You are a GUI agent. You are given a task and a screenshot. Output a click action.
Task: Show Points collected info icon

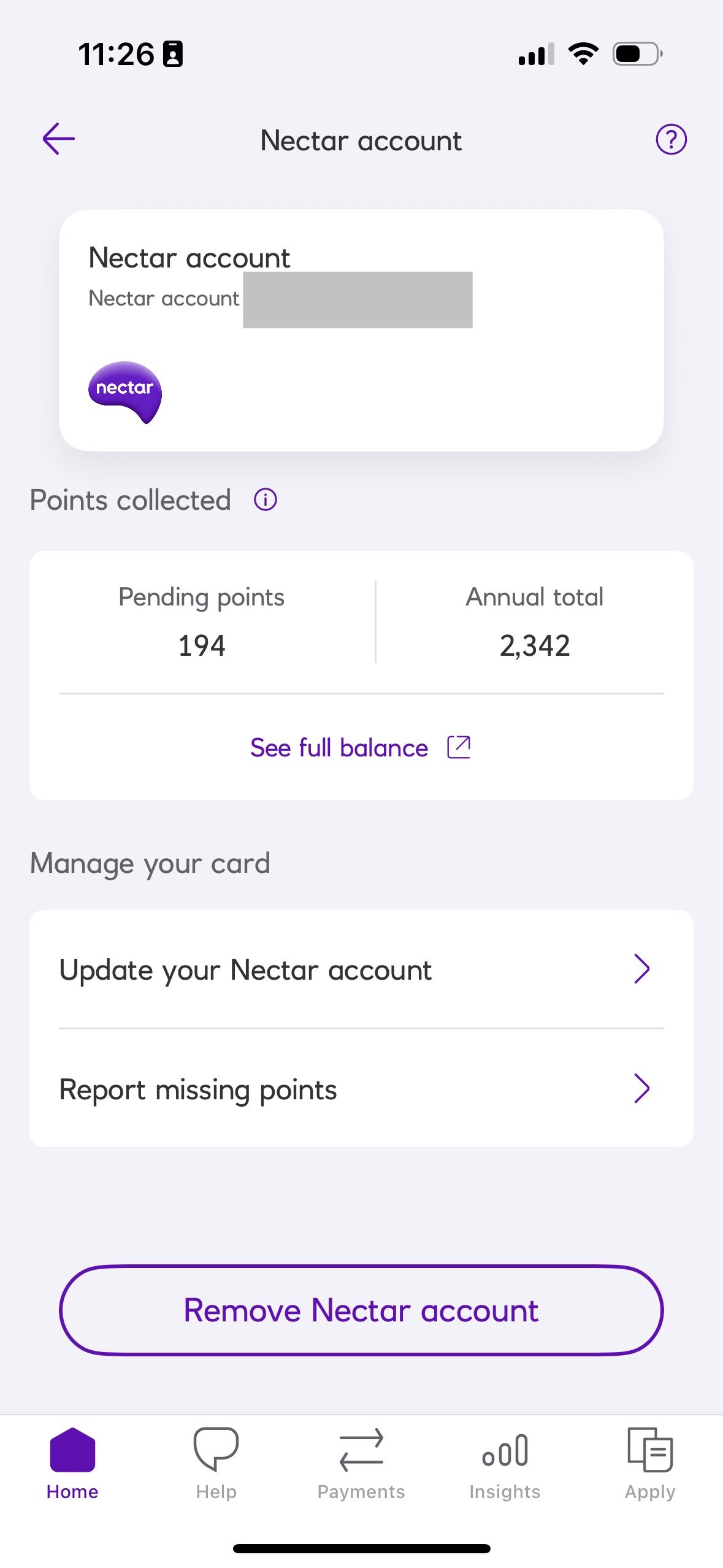[266, 500]
